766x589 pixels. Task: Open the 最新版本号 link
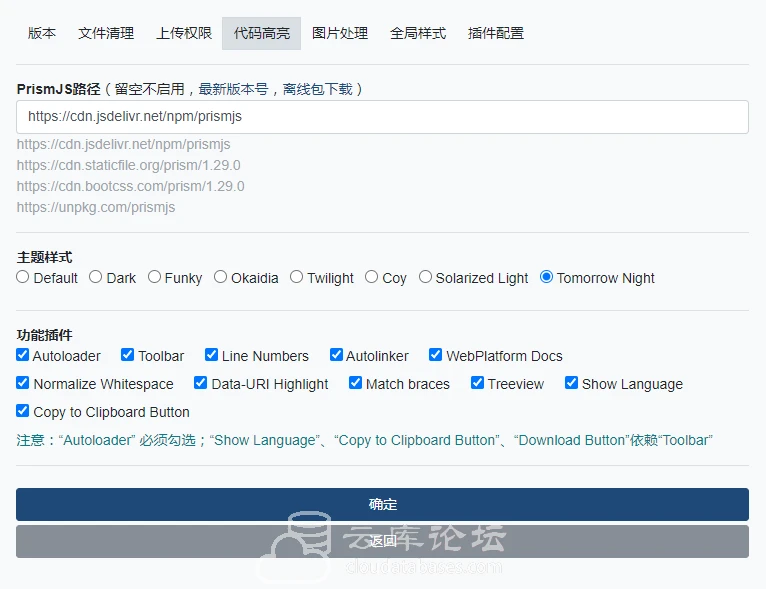234,89
